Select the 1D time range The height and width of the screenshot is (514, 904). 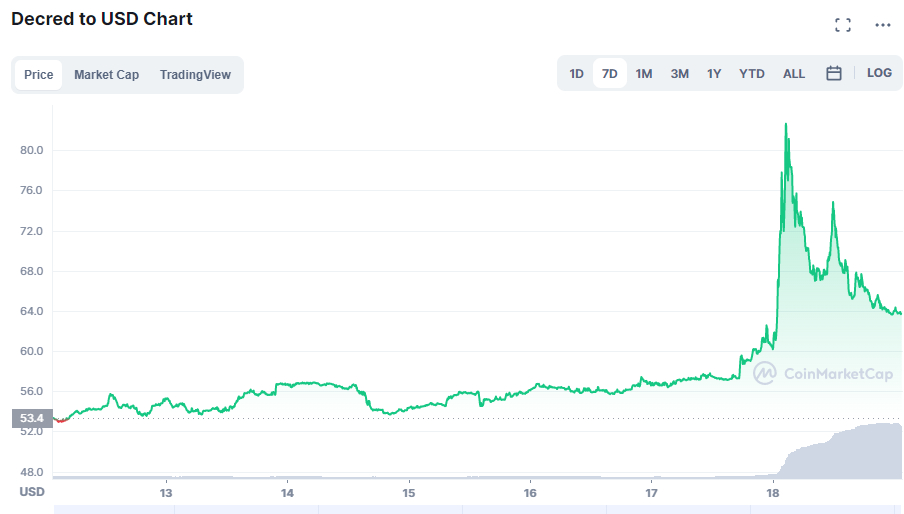point(577,74)
